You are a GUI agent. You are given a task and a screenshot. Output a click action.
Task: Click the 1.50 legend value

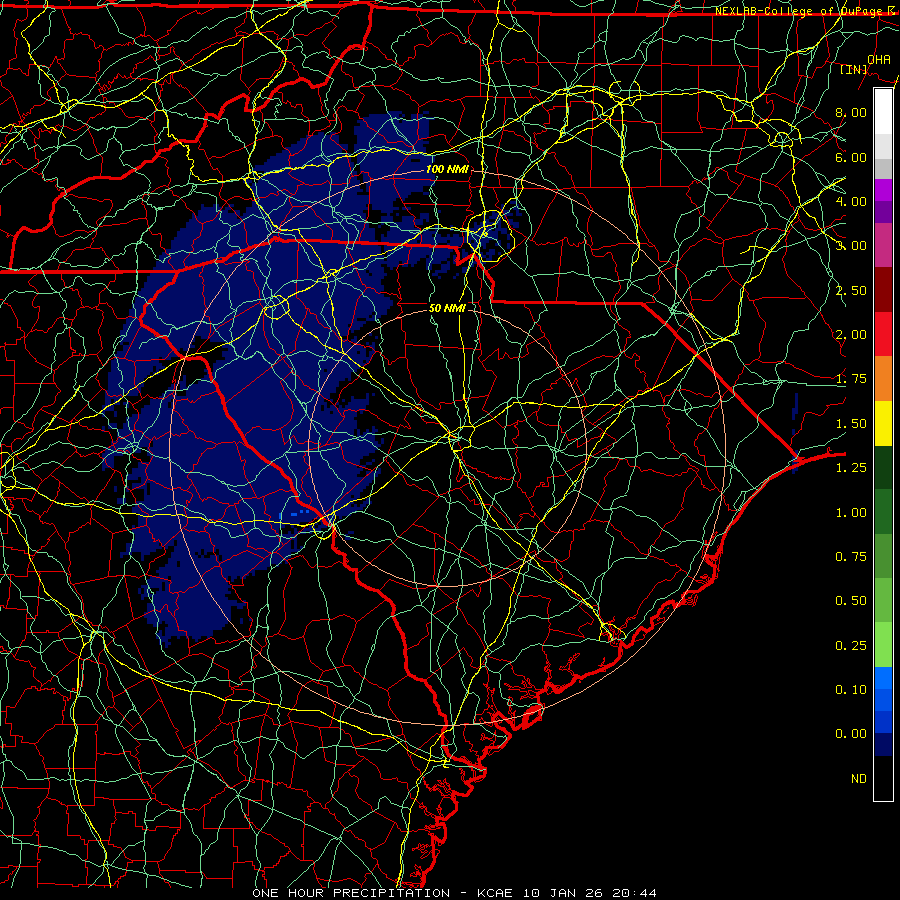[851, 424]
